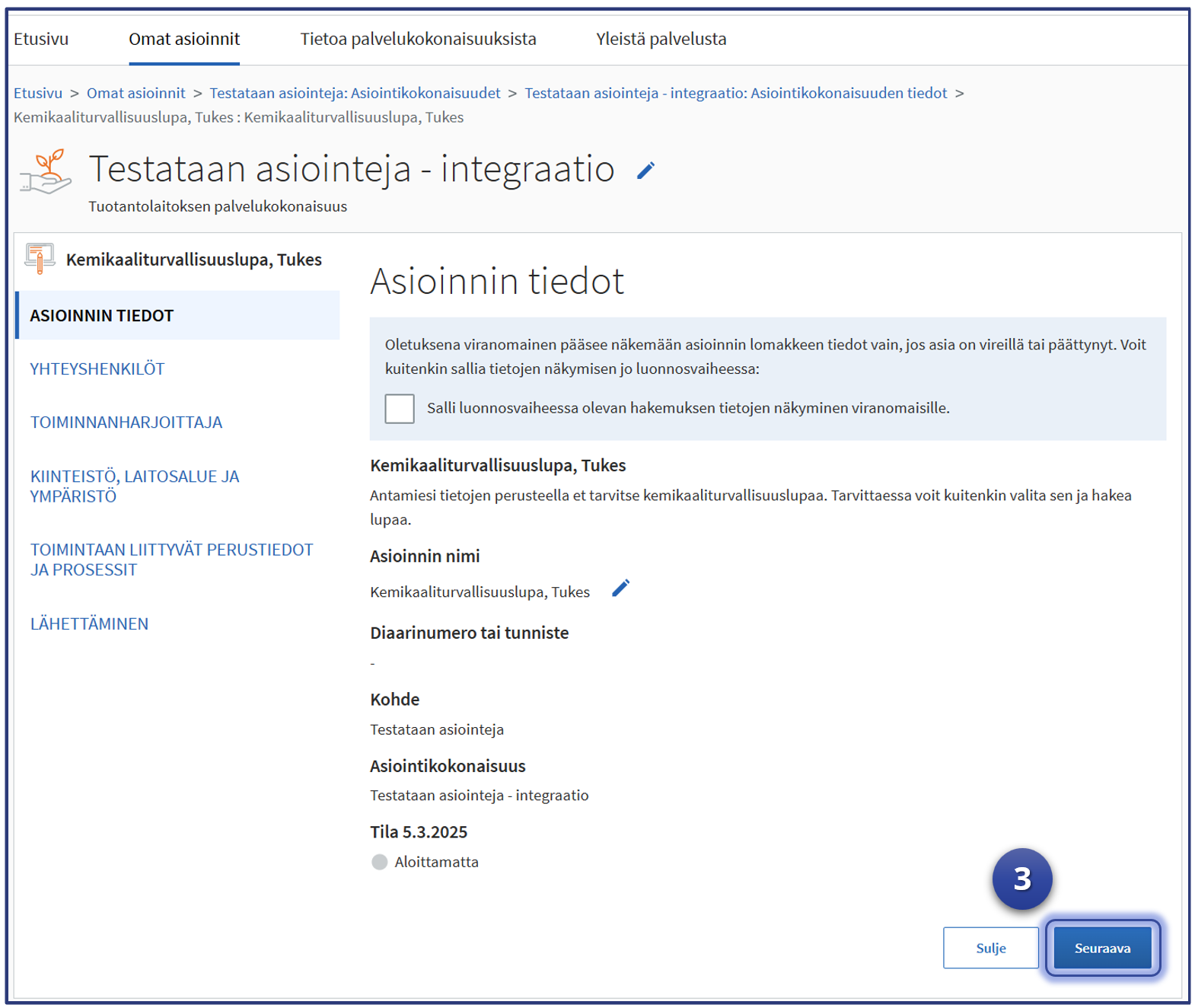Navigate to Kiinteistö, laitosalue ja ympäristö

[x=135, y=486]
